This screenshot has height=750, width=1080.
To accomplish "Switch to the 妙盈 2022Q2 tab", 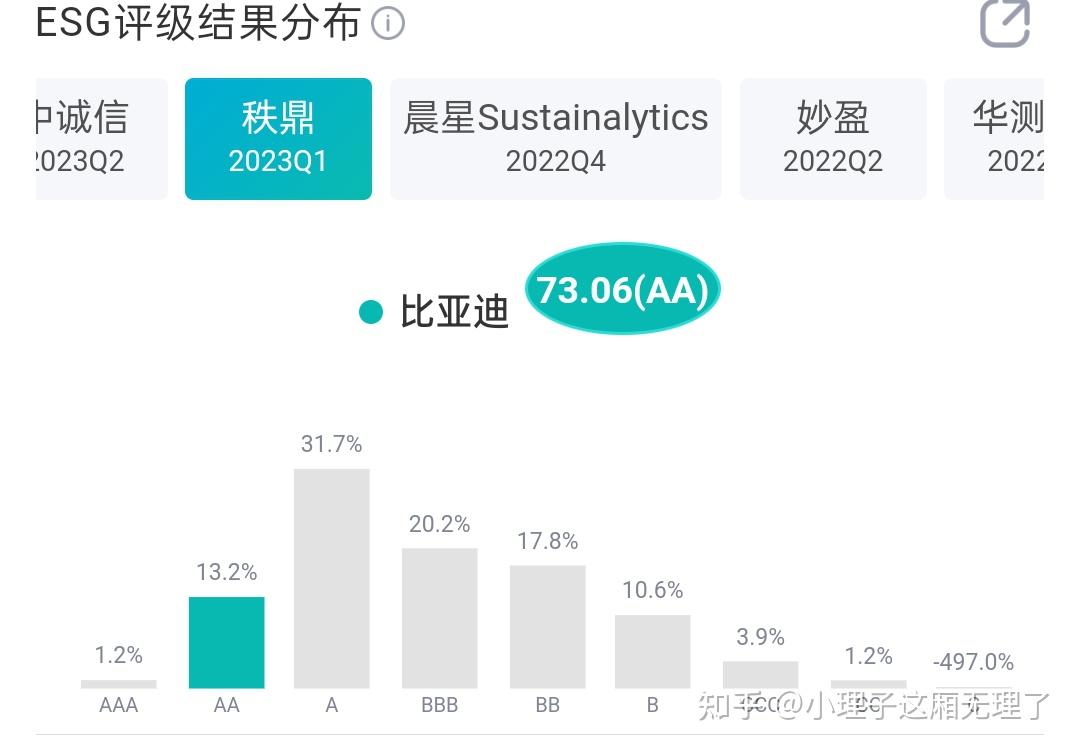I will (834, 137).
